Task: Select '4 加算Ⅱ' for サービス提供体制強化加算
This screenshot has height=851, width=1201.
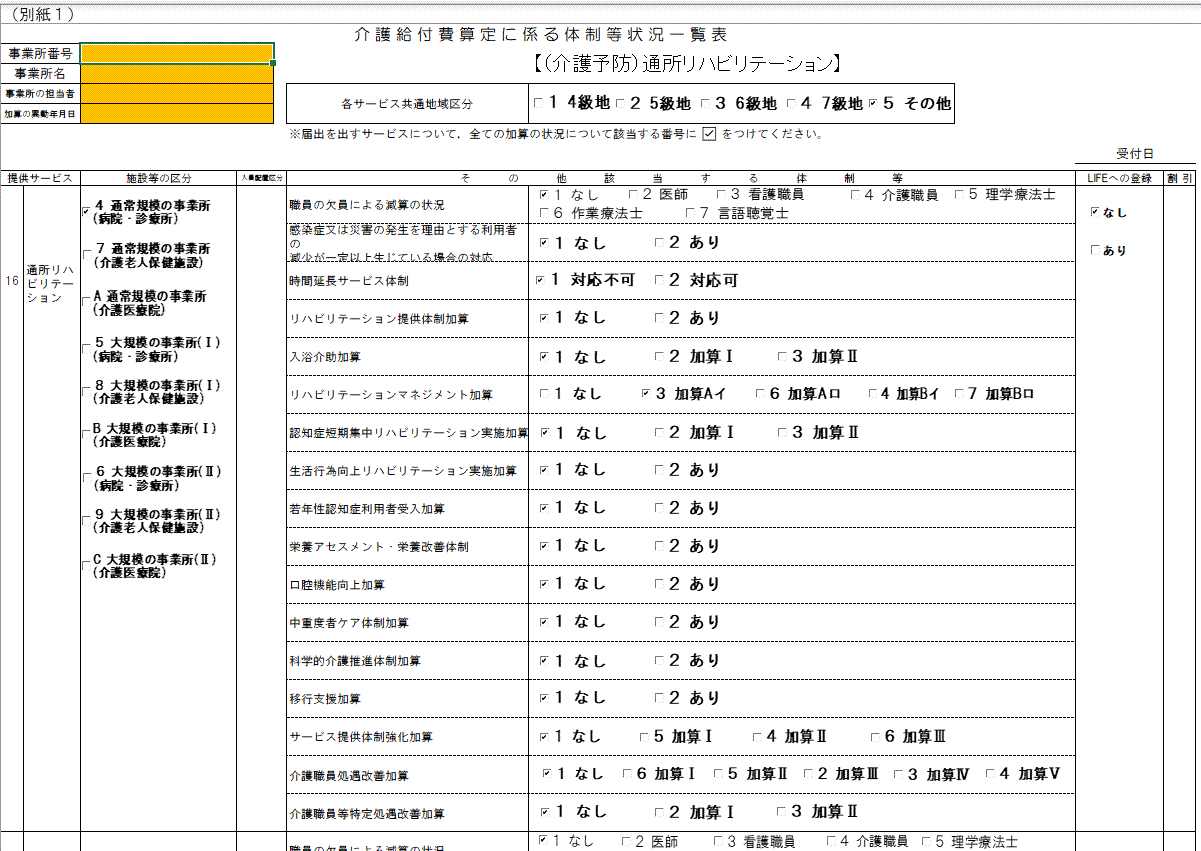Action: tap(756, 737)
